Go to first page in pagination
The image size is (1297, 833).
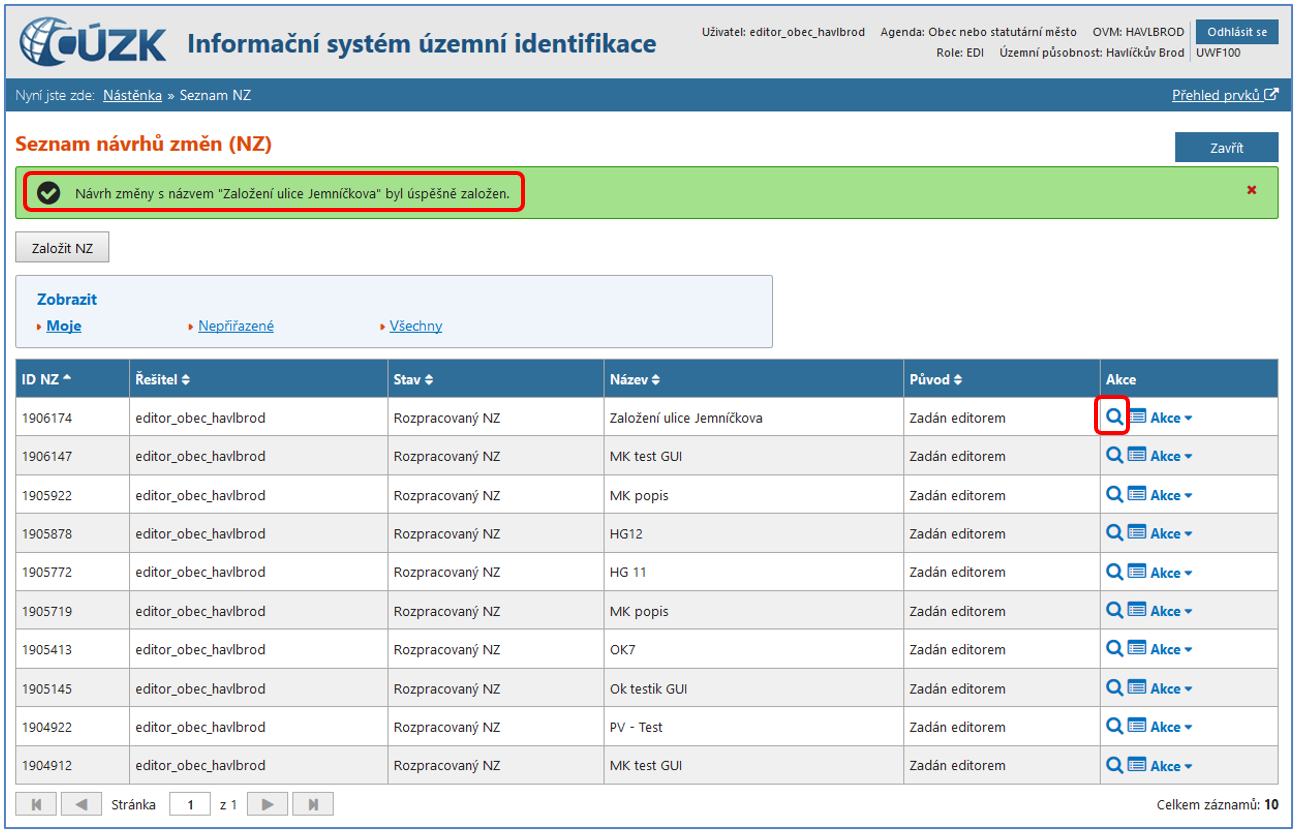pyautogui.click(x=36, y=804)
